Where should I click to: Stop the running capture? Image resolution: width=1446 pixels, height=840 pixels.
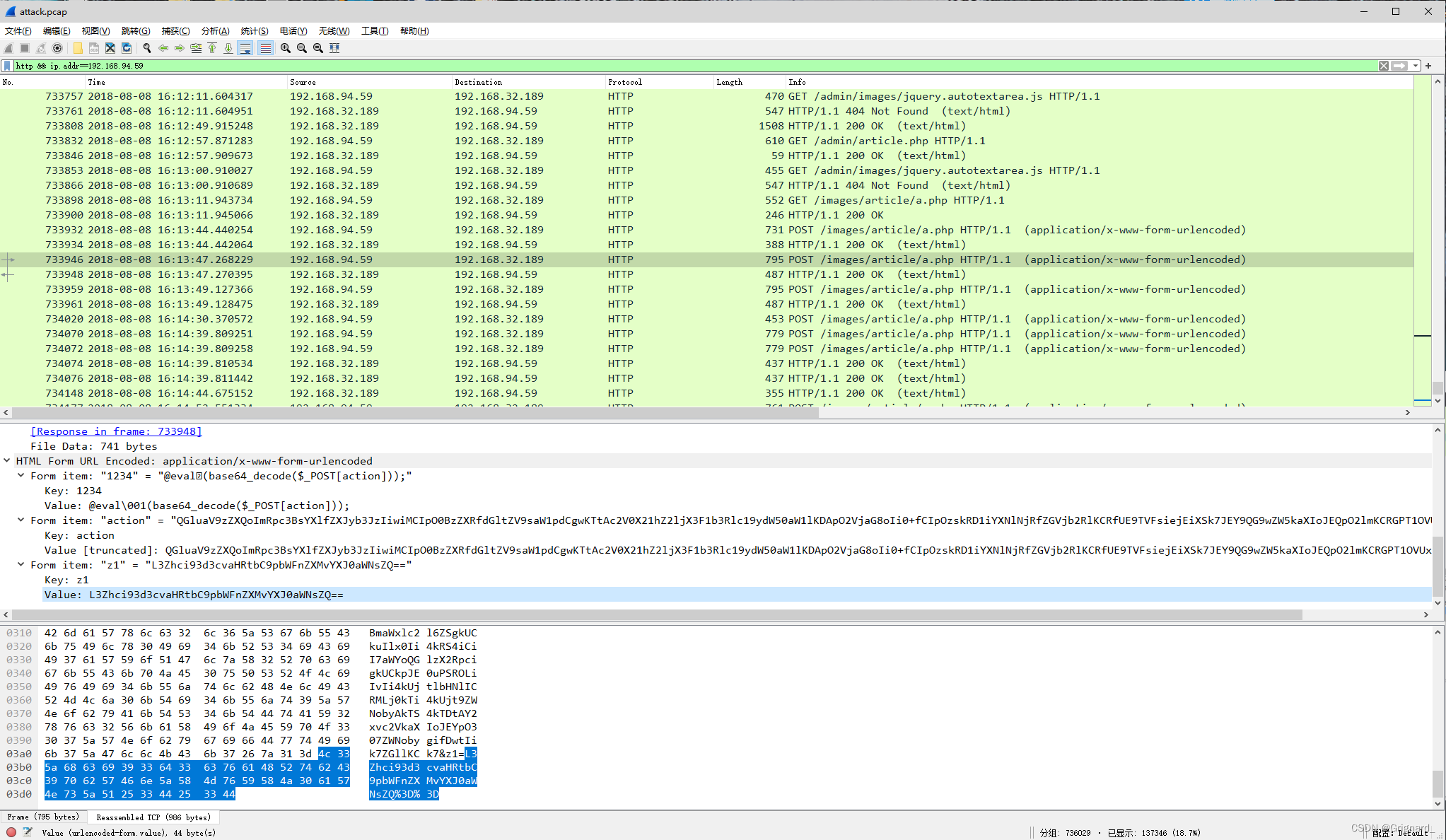pos(25,48)
